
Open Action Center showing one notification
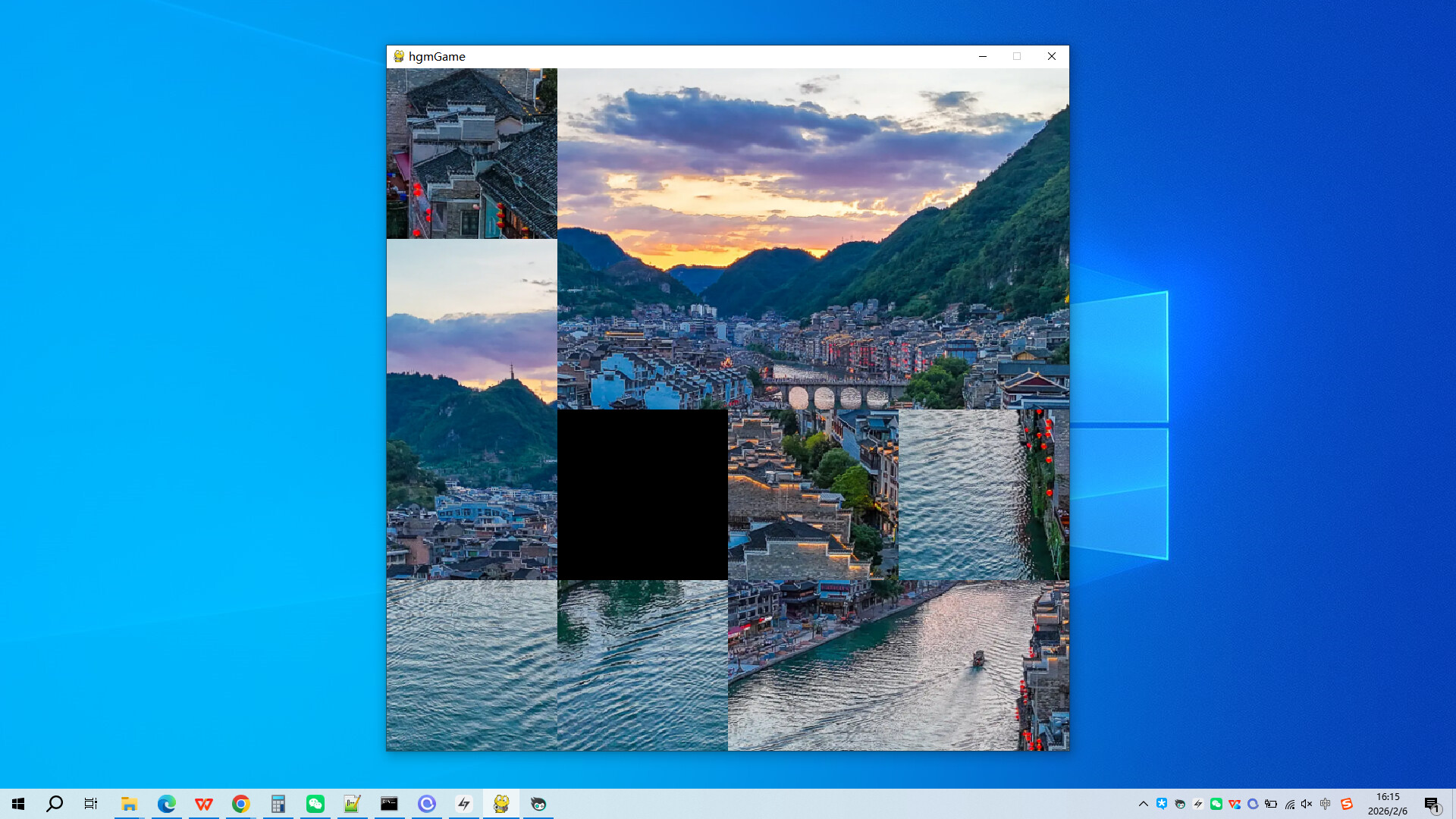click(x=1432, y=804)
